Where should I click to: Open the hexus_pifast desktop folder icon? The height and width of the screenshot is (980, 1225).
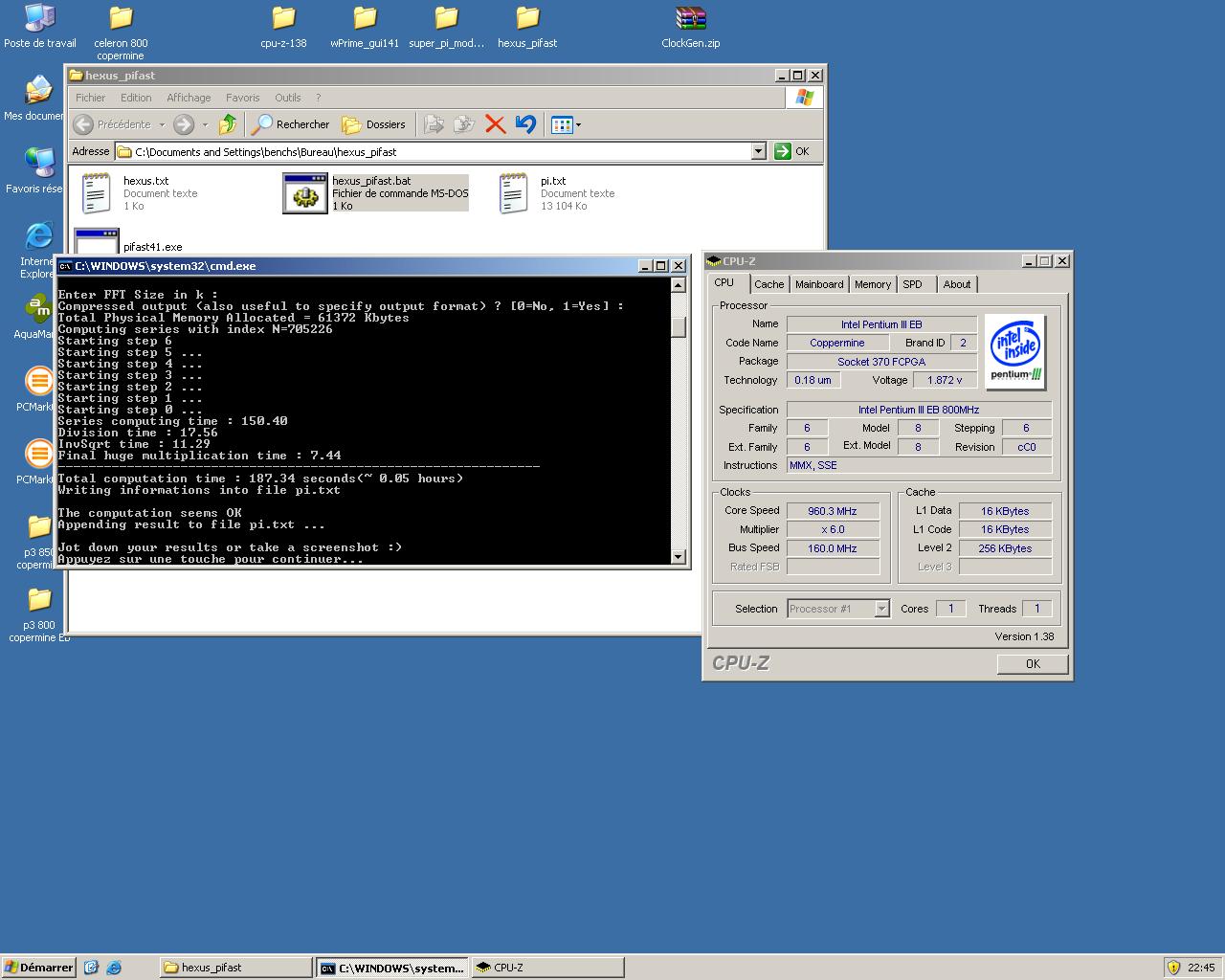click(527, 19)
